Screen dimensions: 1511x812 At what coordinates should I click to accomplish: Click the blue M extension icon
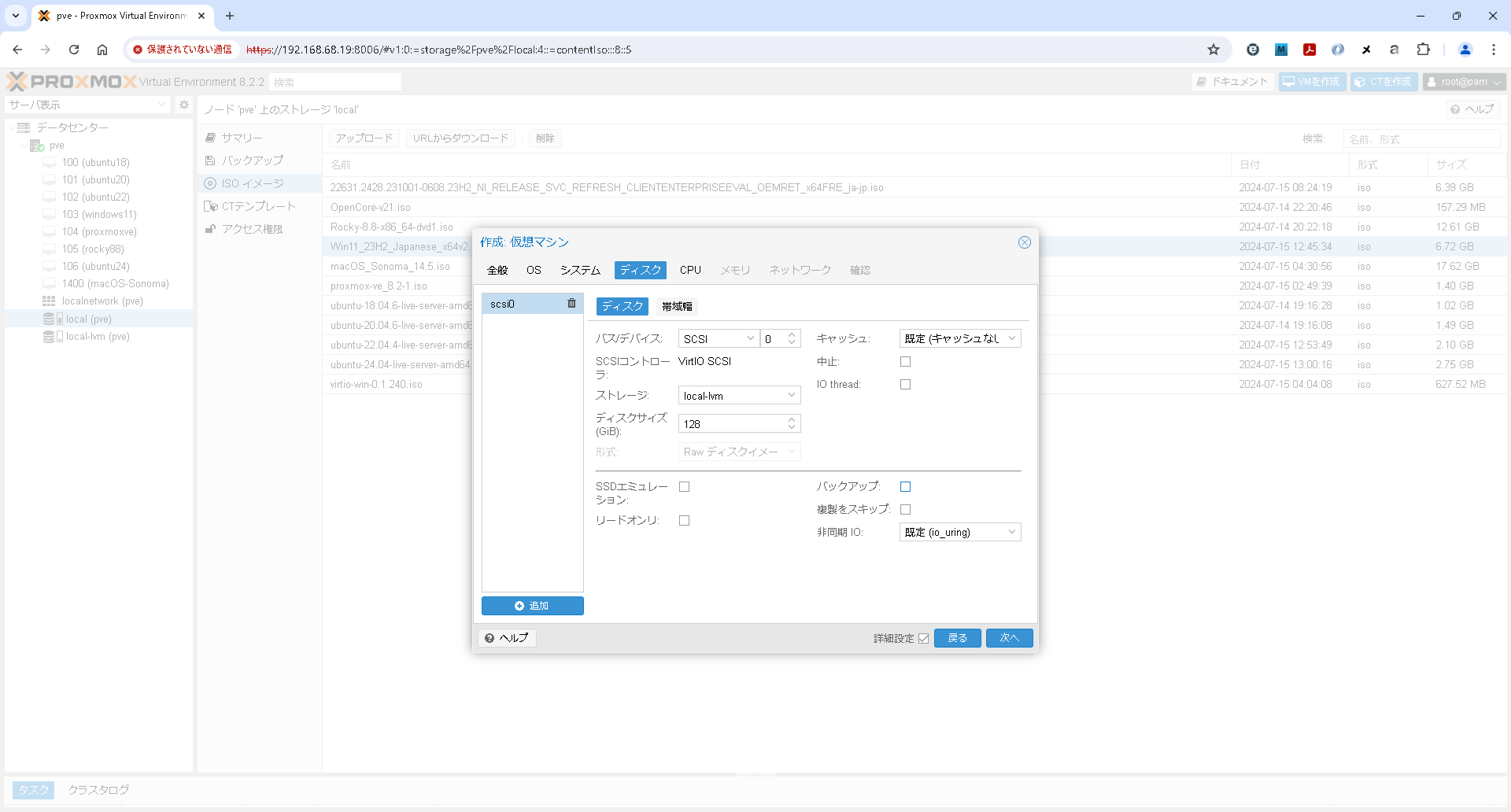click(x=1281, y=50)
